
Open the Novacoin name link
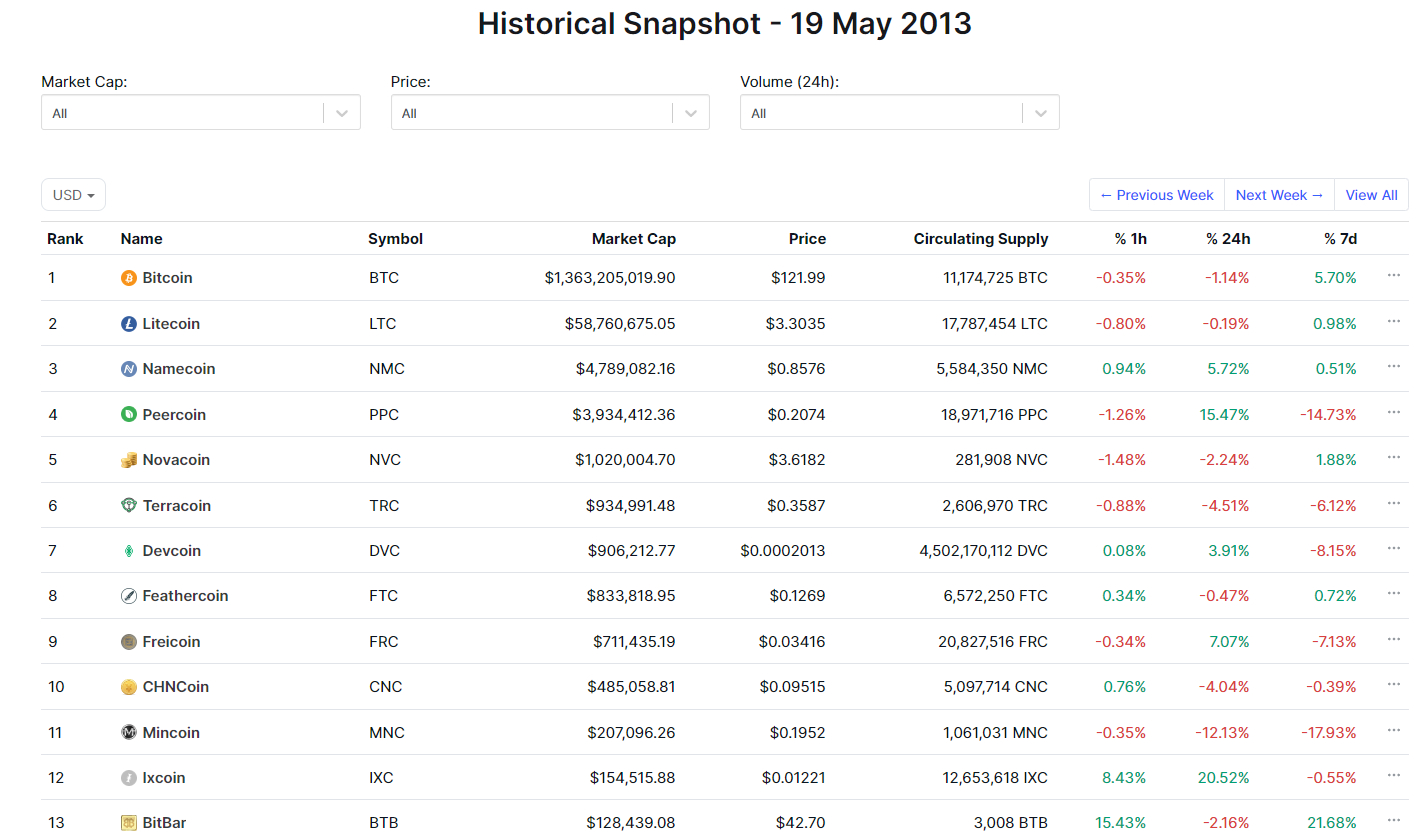point(176,460)
